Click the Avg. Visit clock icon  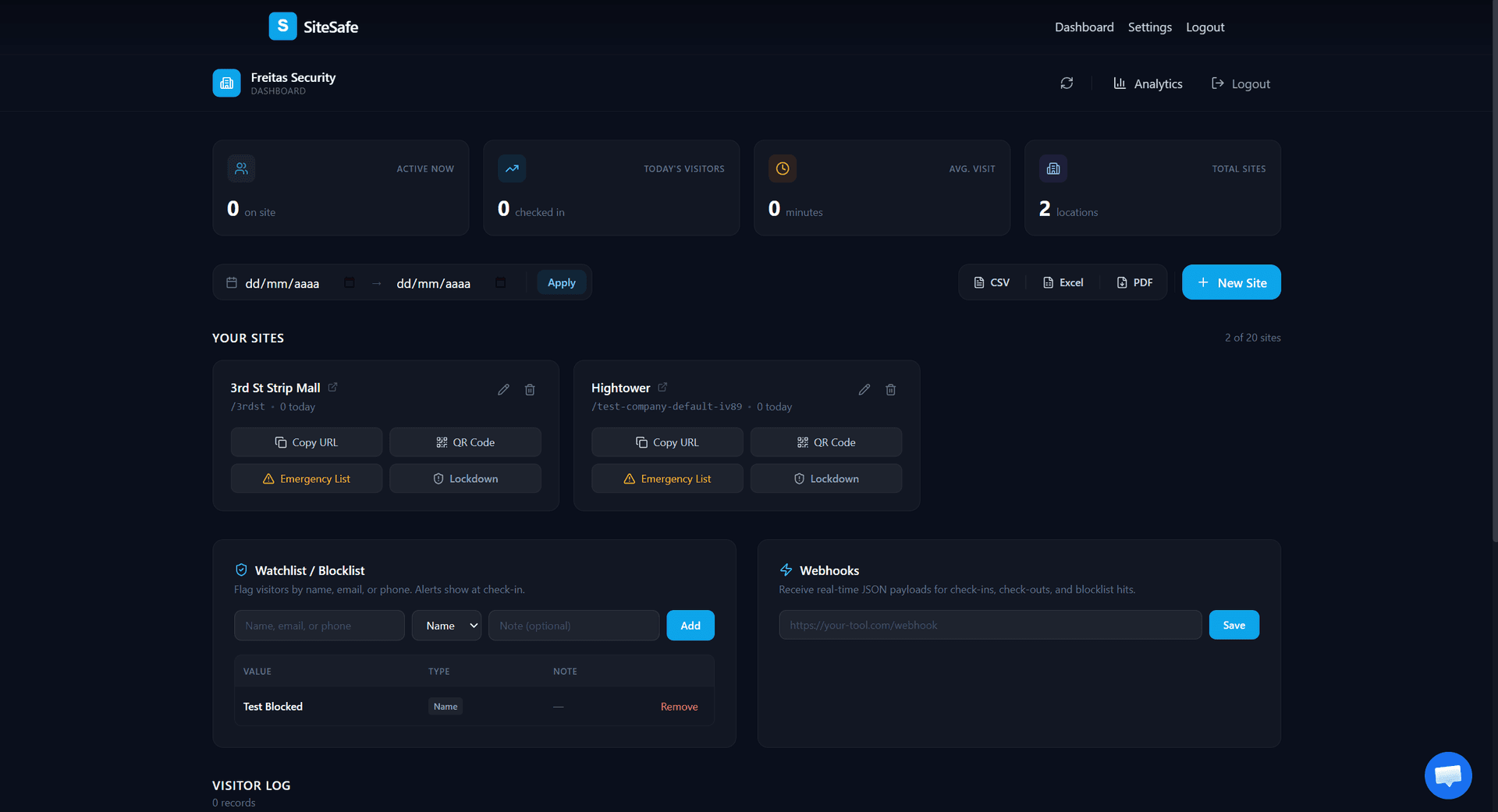(783, 168)
